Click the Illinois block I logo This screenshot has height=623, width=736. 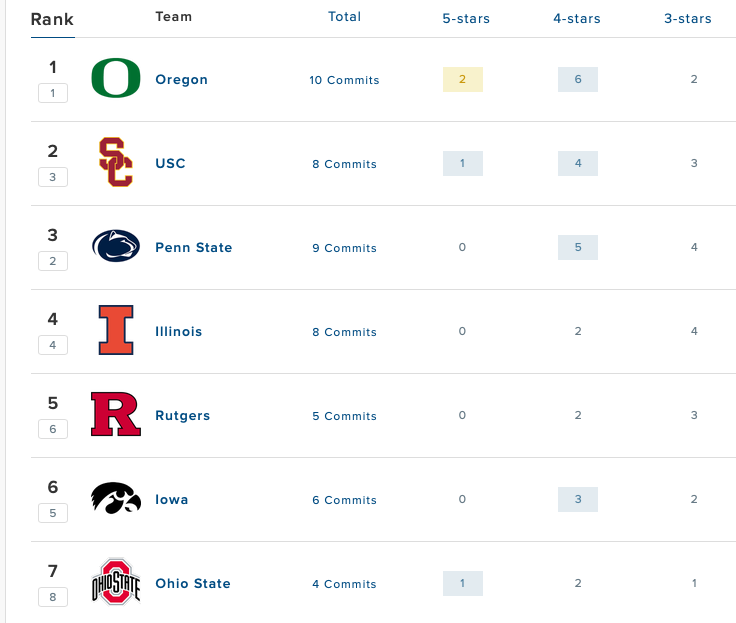(116, 331)
